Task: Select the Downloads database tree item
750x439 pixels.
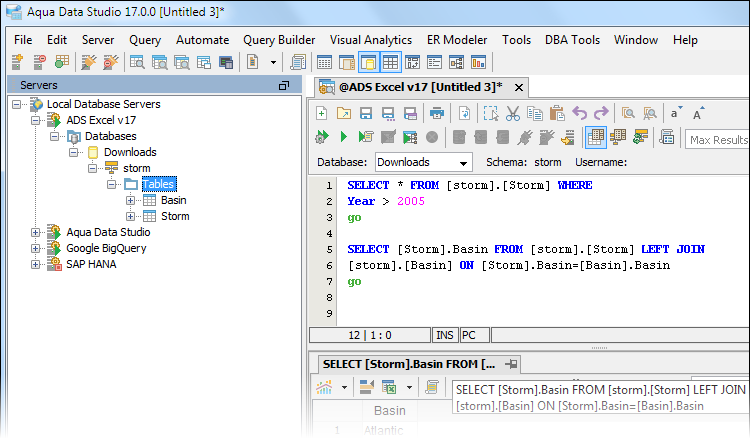Action: pyautogui.click(x=130, y=152)
